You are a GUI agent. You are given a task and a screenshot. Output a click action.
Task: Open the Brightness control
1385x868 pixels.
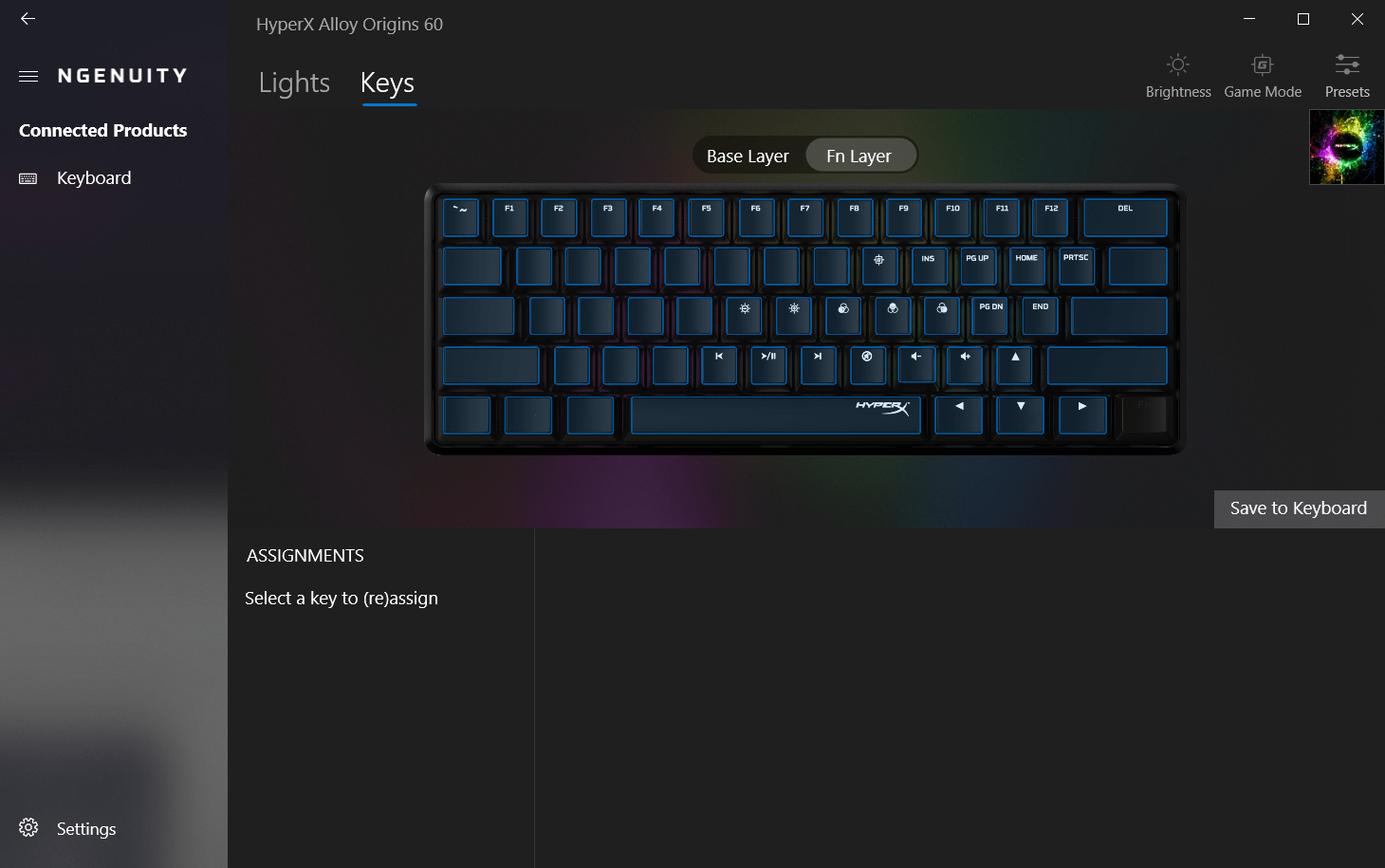1178,76
